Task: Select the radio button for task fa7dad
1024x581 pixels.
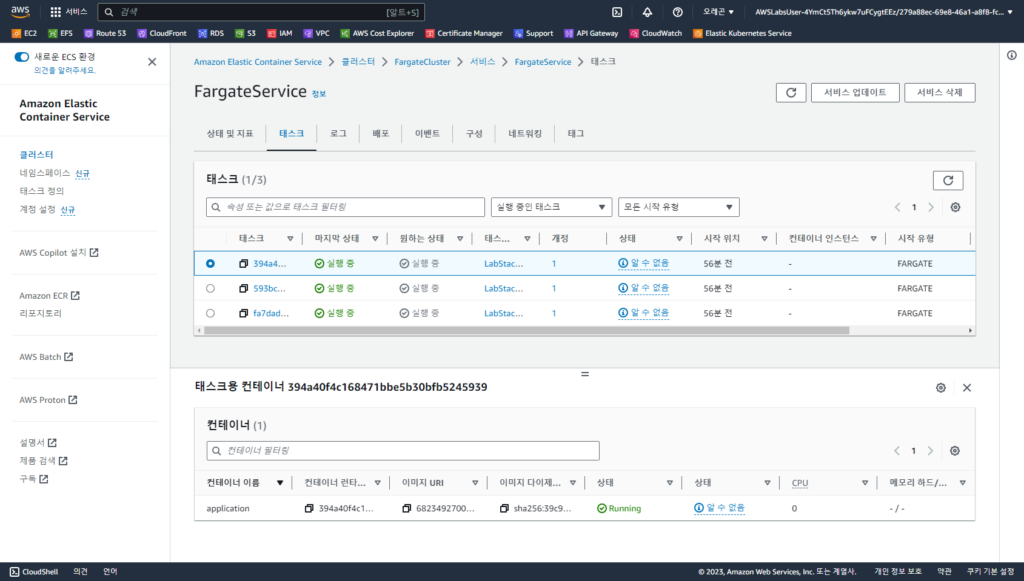Action: (210, 313)
